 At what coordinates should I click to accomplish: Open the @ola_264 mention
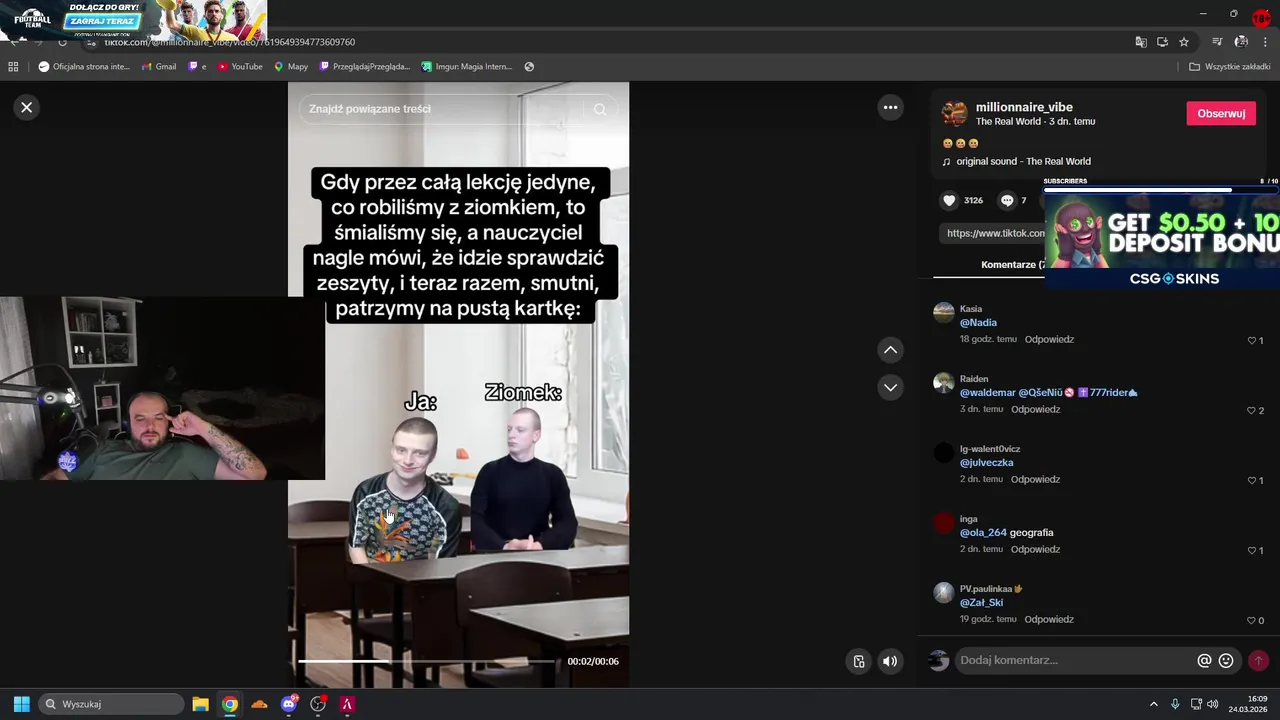[983, 533]
